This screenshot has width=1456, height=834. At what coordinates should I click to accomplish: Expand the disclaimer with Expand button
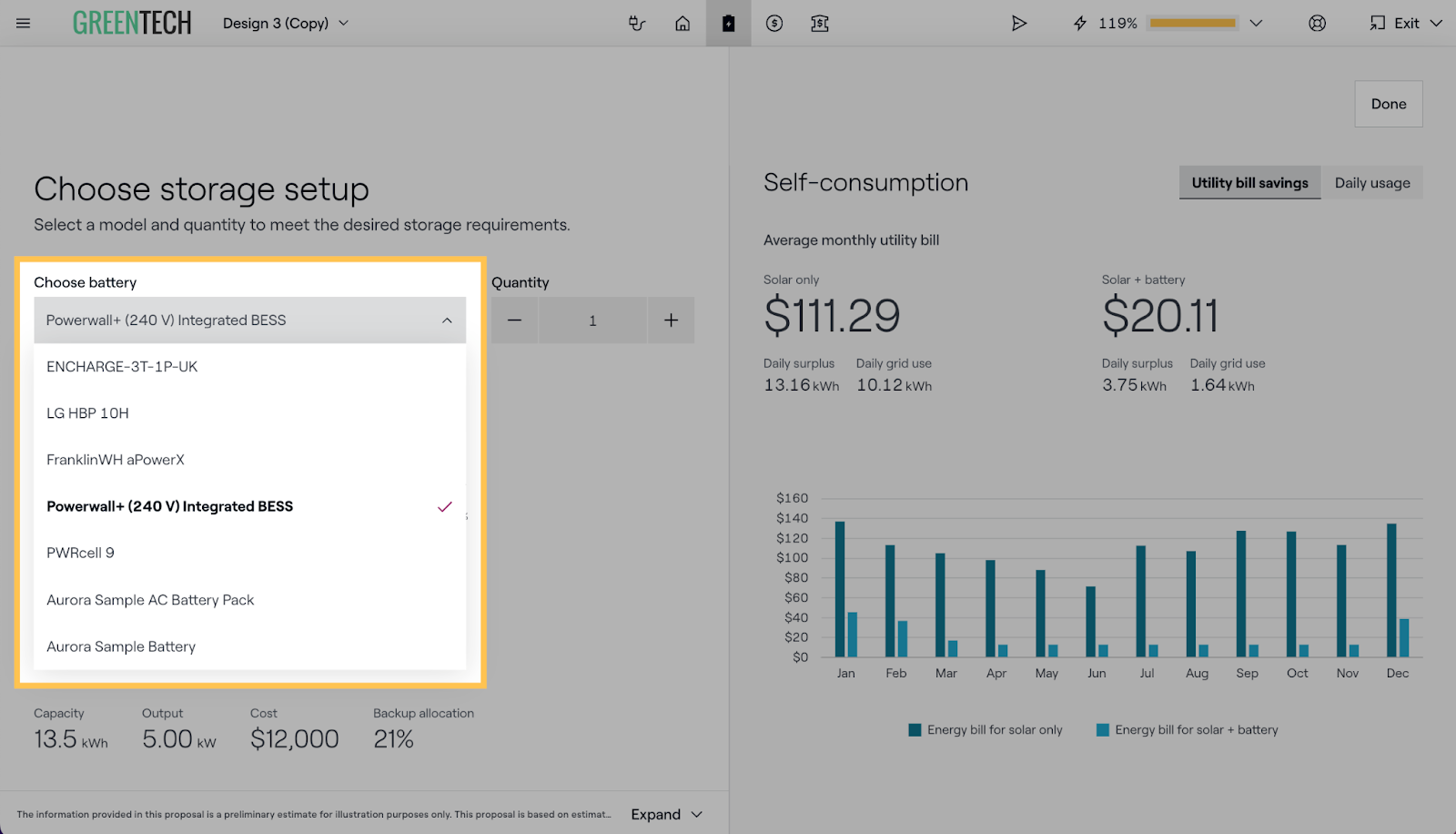667,814
